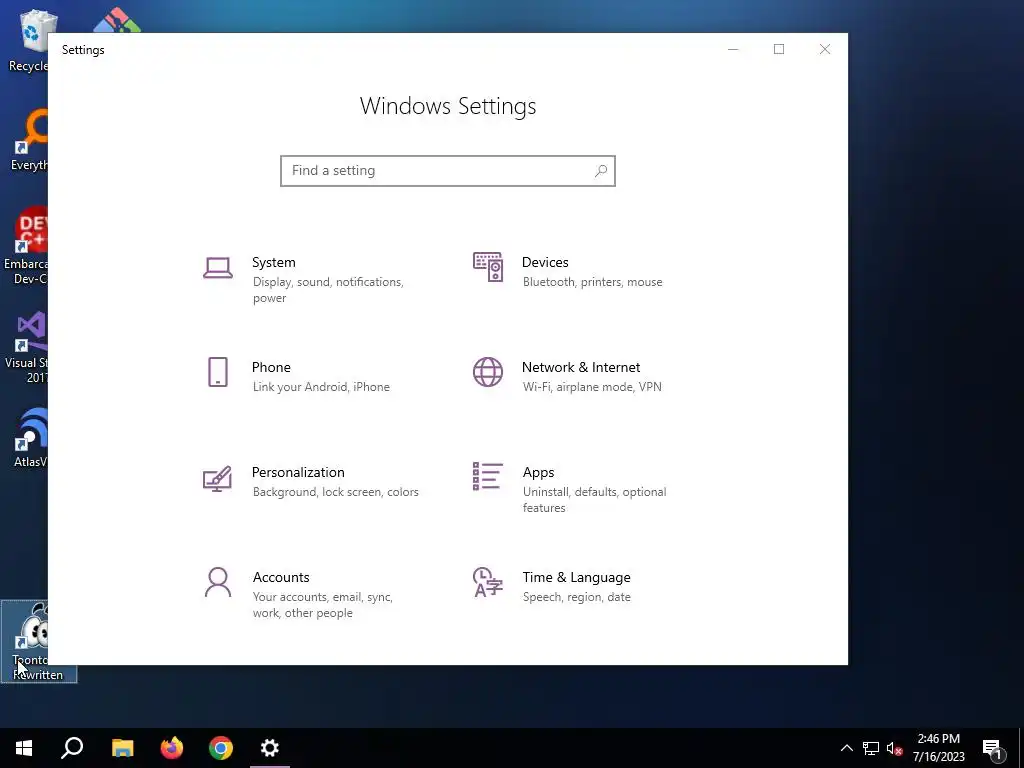Screen dimensions: 1024x768
Task: Open the Devices keyboard and speaker icon
Action: point(488,267)
